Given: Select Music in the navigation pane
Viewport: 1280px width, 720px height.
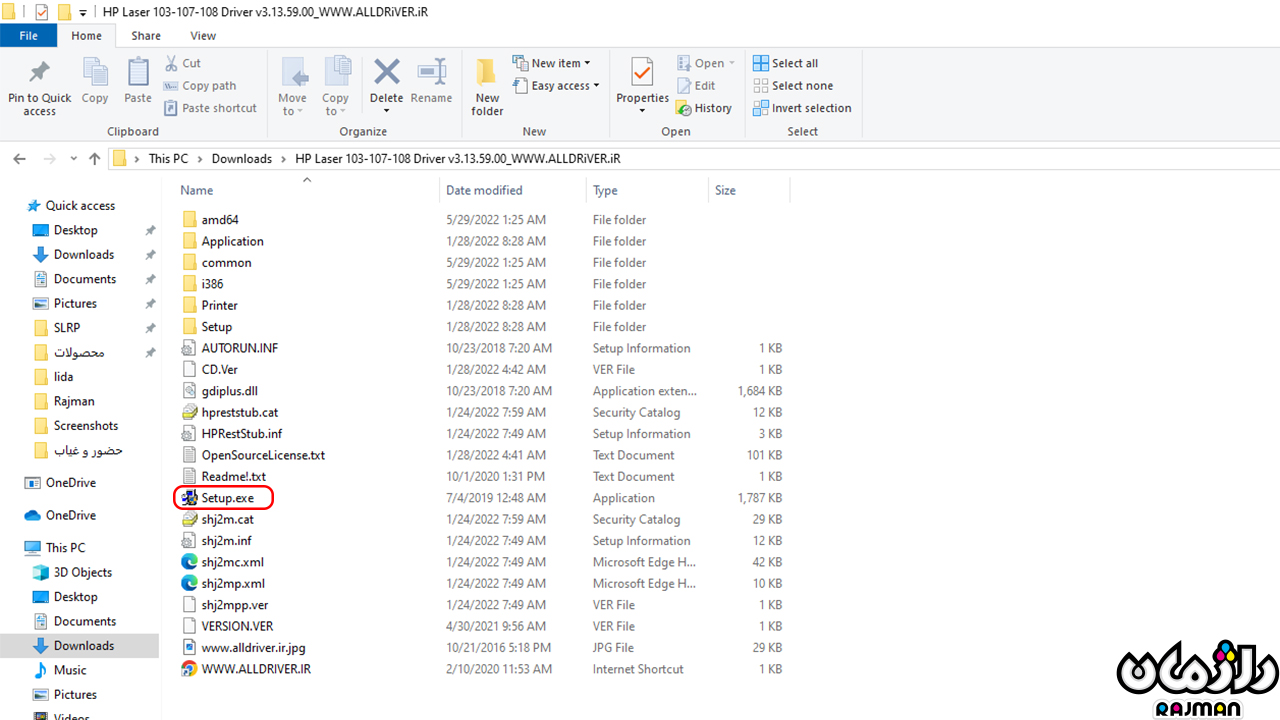Looking at the screenshot, I should pyautogui.click(x=70, y=670).
